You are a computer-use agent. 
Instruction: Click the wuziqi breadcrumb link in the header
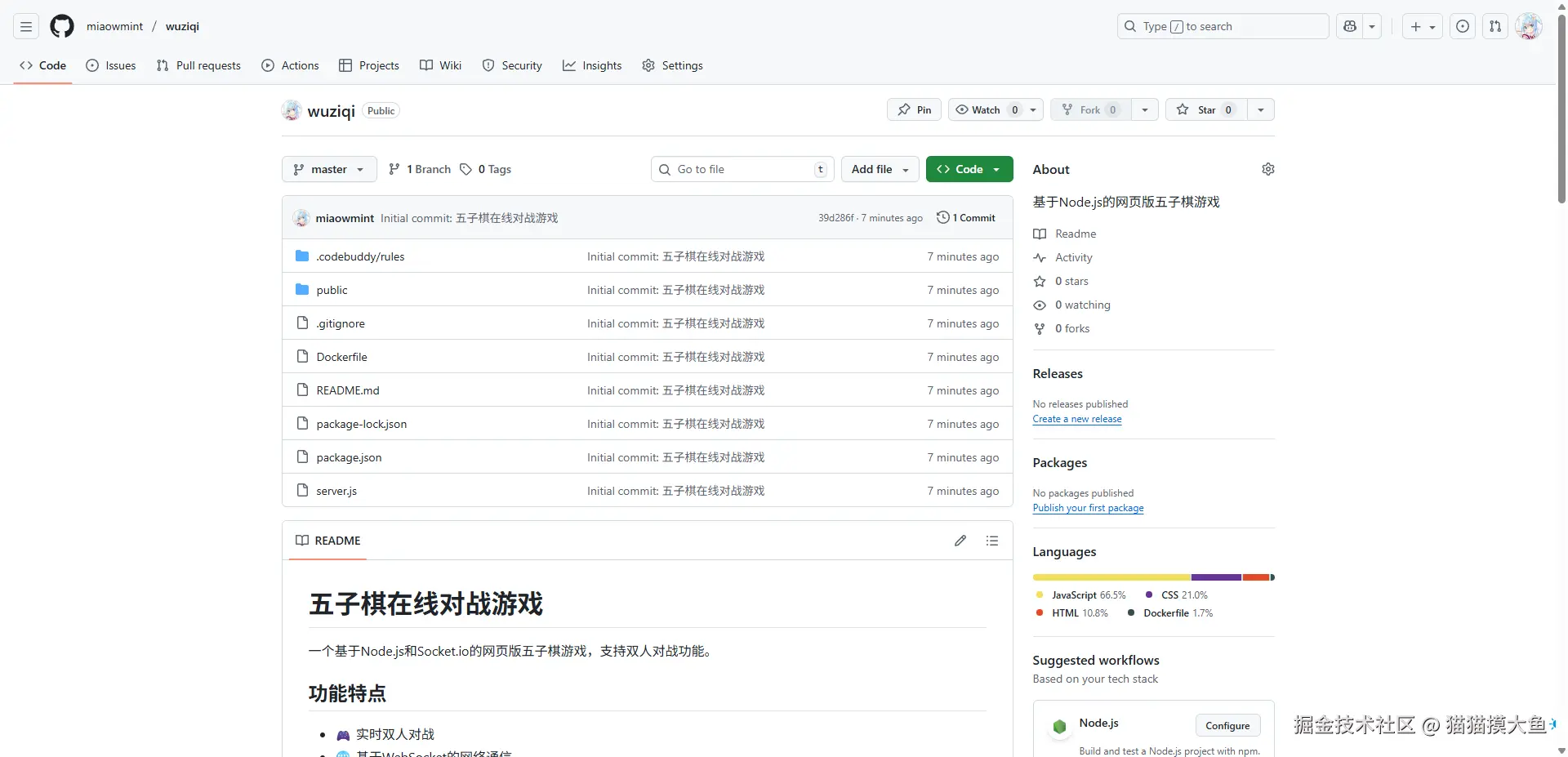pyautogui.click(x=182, y=26)
